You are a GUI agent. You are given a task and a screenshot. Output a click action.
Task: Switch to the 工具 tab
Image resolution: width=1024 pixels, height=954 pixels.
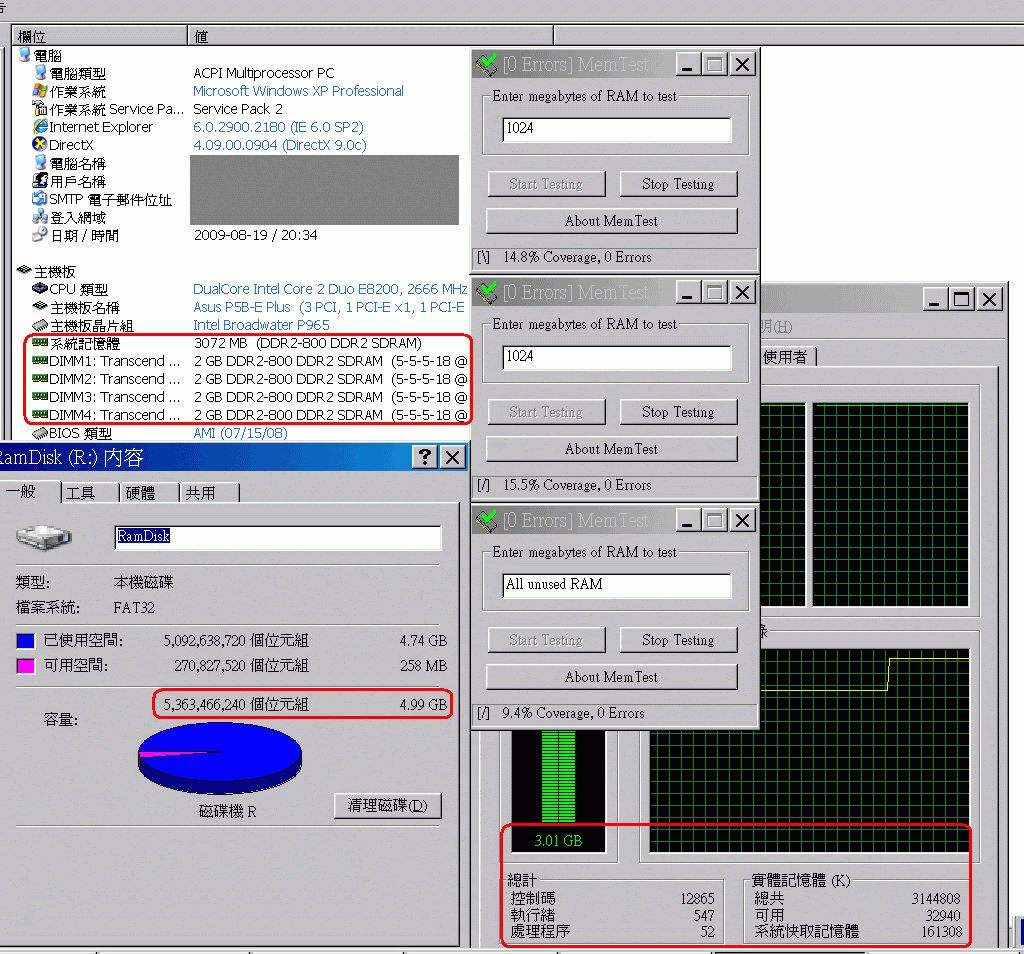pos(90,493)
